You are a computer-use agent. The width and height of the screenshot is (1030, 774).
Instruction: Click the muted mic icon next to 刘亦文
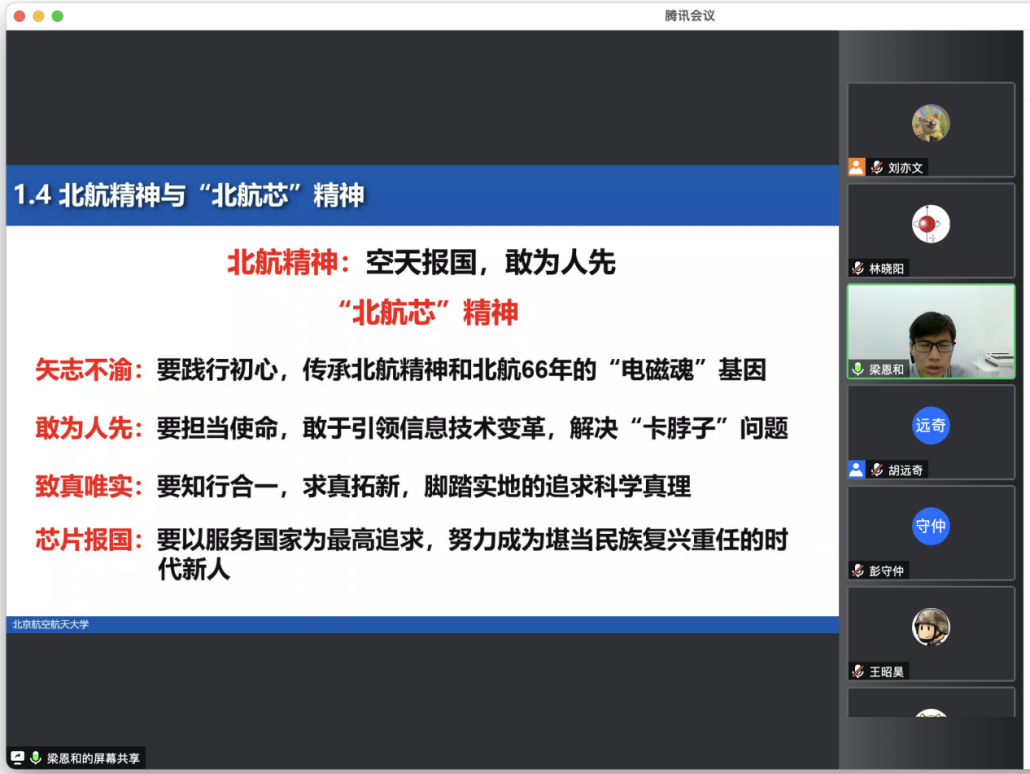click(x=877, y=168)
